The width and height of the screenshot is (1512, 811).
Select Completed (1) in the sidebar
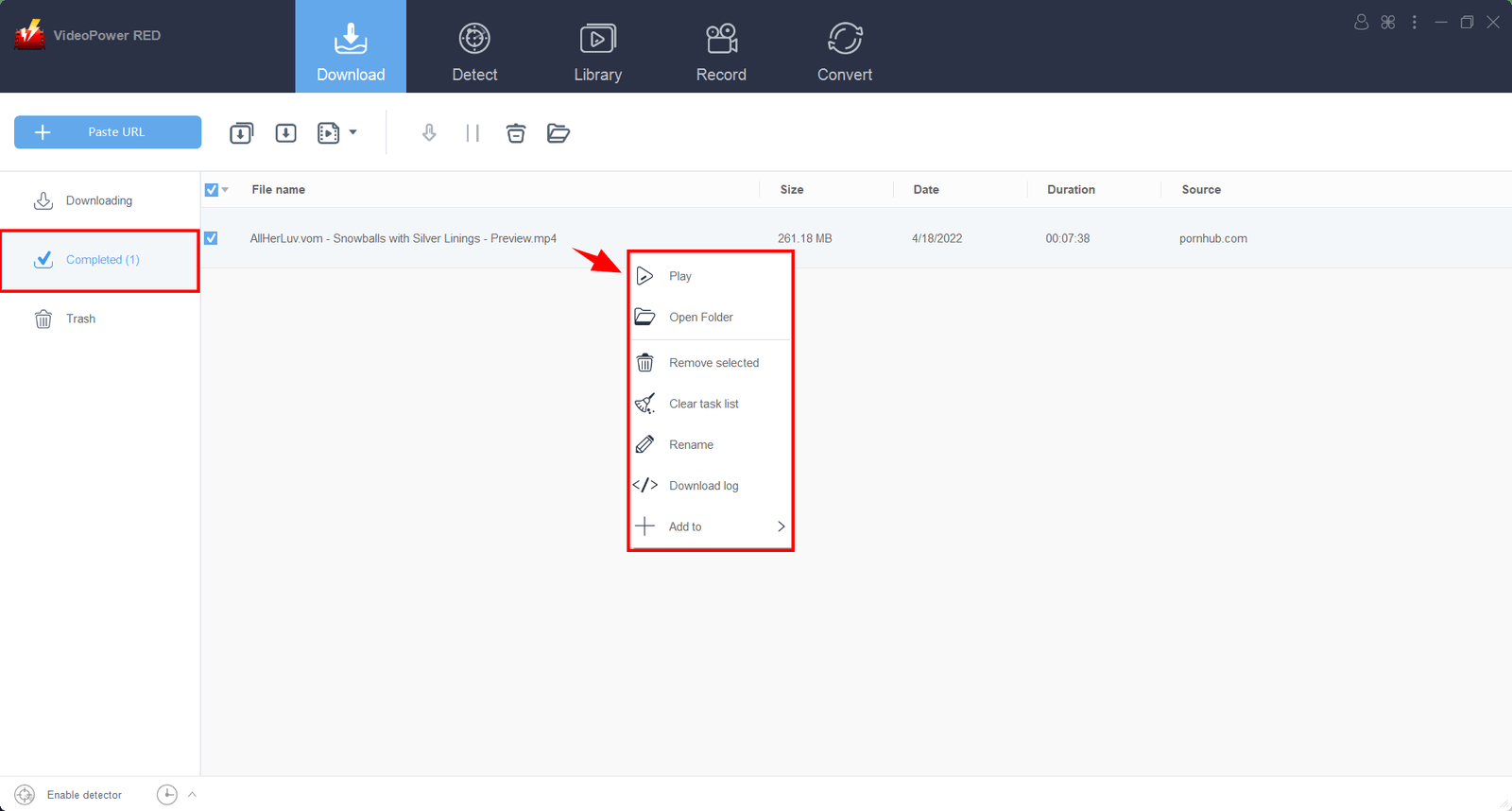99,260
